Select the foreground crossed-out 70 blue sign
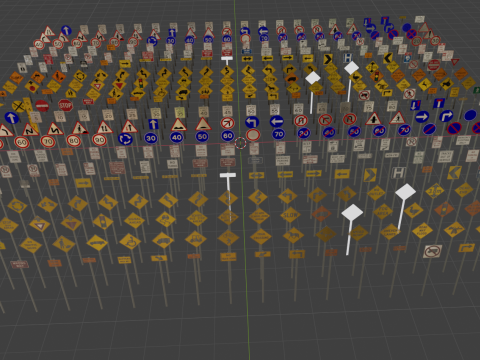The image size is (480, 360). point(404,130)
